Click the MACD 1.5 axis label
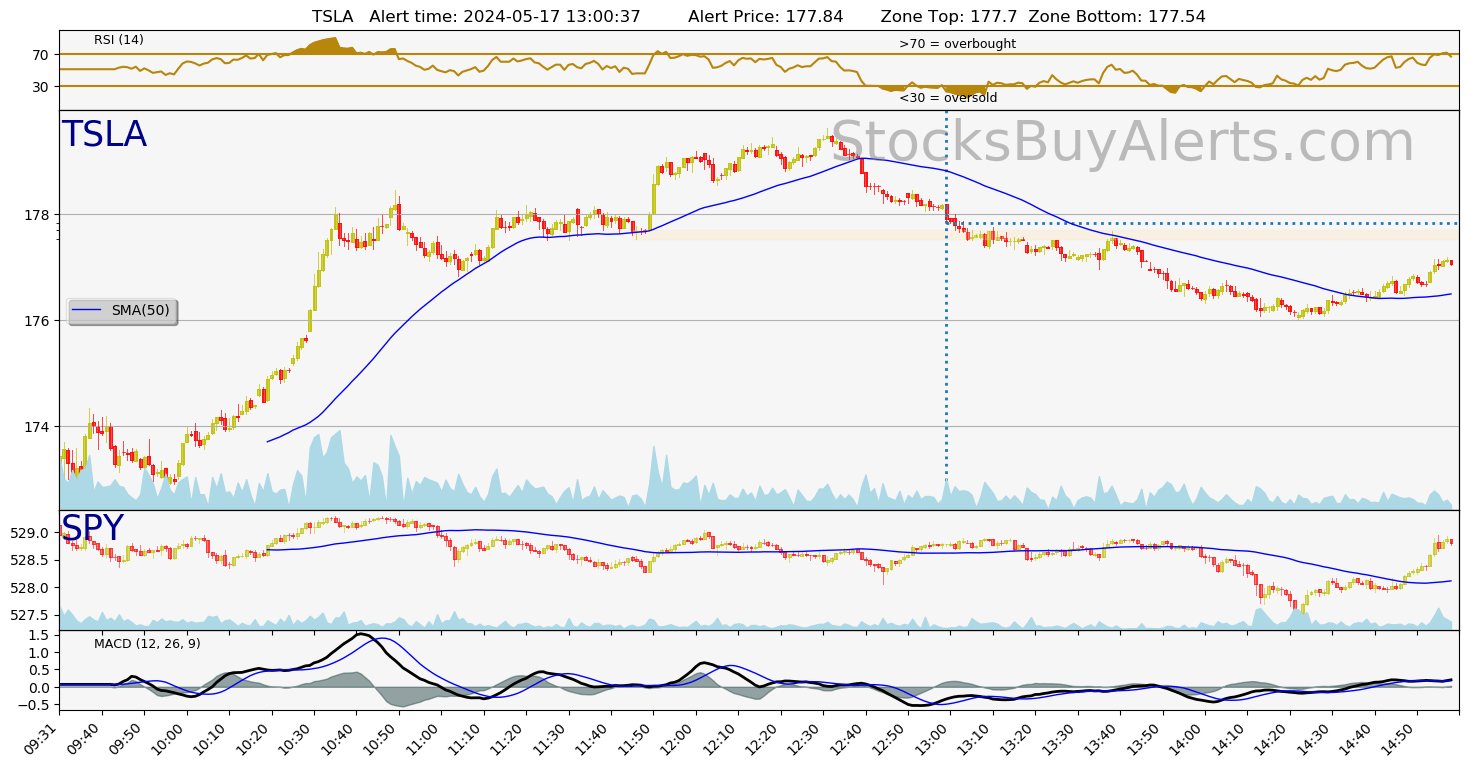Screen dimensions: 1474x768 tap(39, 635)
